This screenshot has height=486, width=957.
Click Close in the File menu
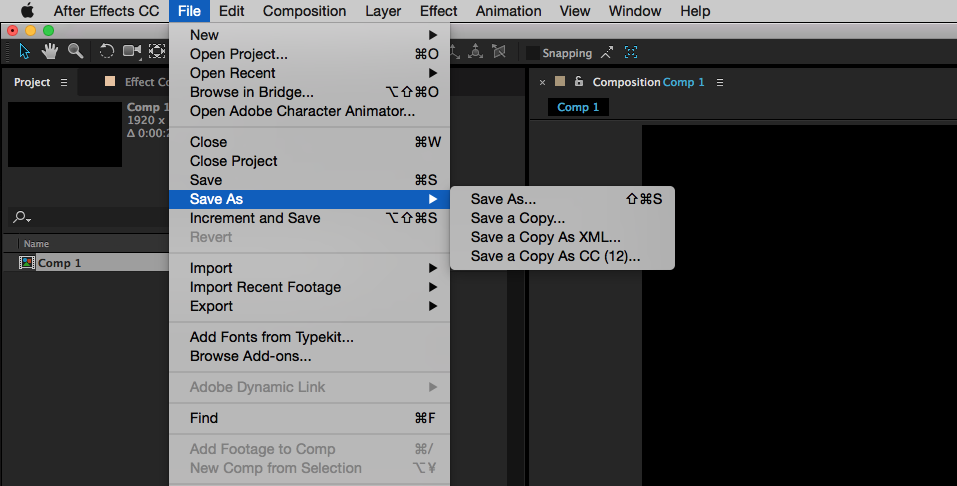point(309,142)
